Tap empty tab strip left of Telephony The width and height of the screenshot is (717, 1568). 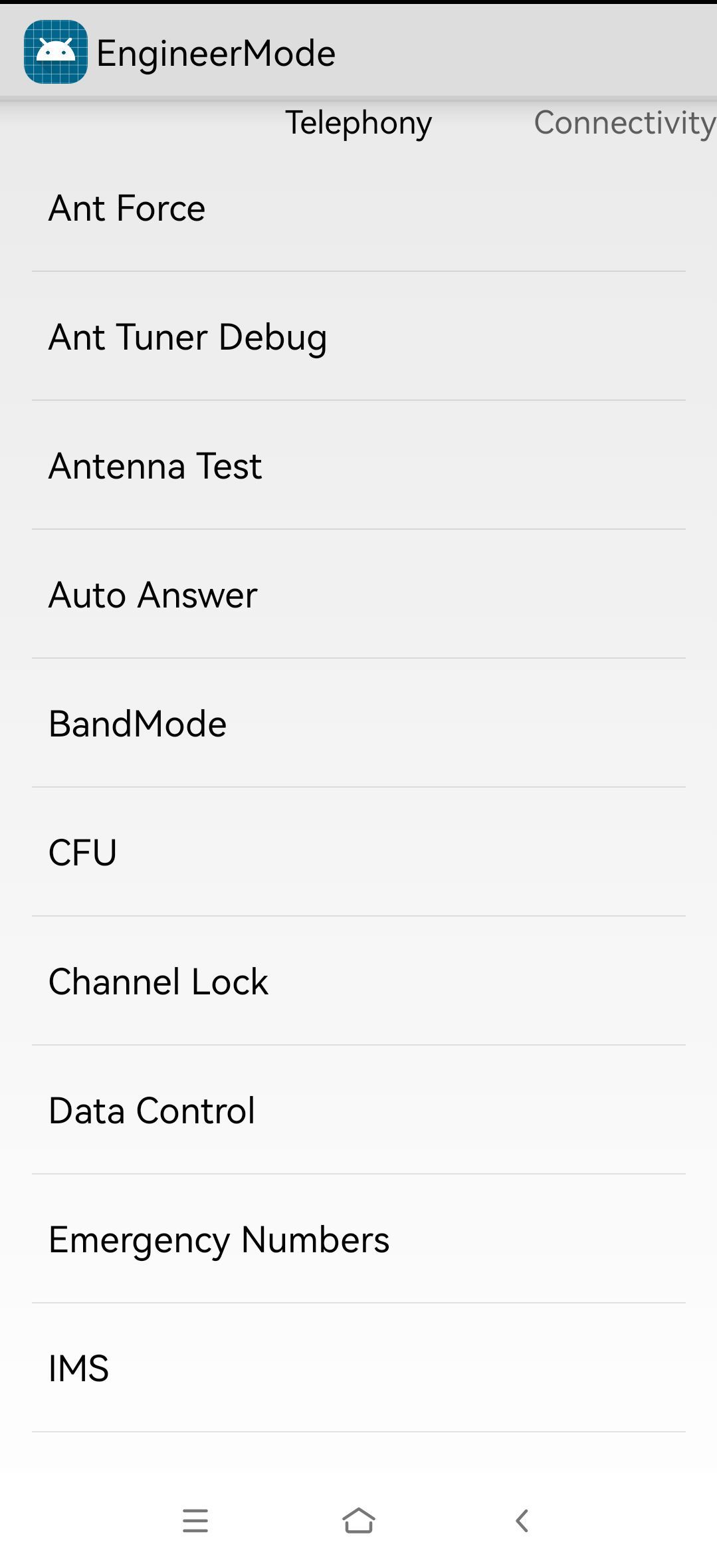[x=140, y=123]
